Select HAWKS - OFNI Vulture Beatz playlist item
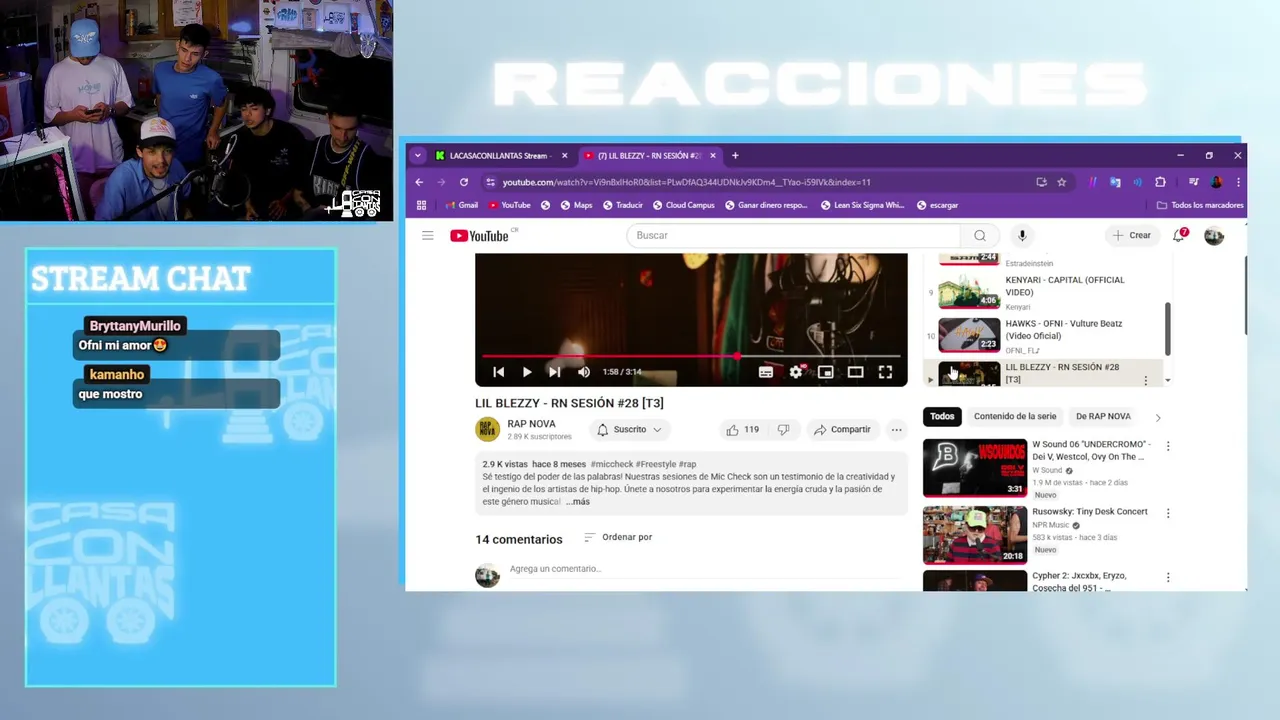 [x=1045, y=336]
